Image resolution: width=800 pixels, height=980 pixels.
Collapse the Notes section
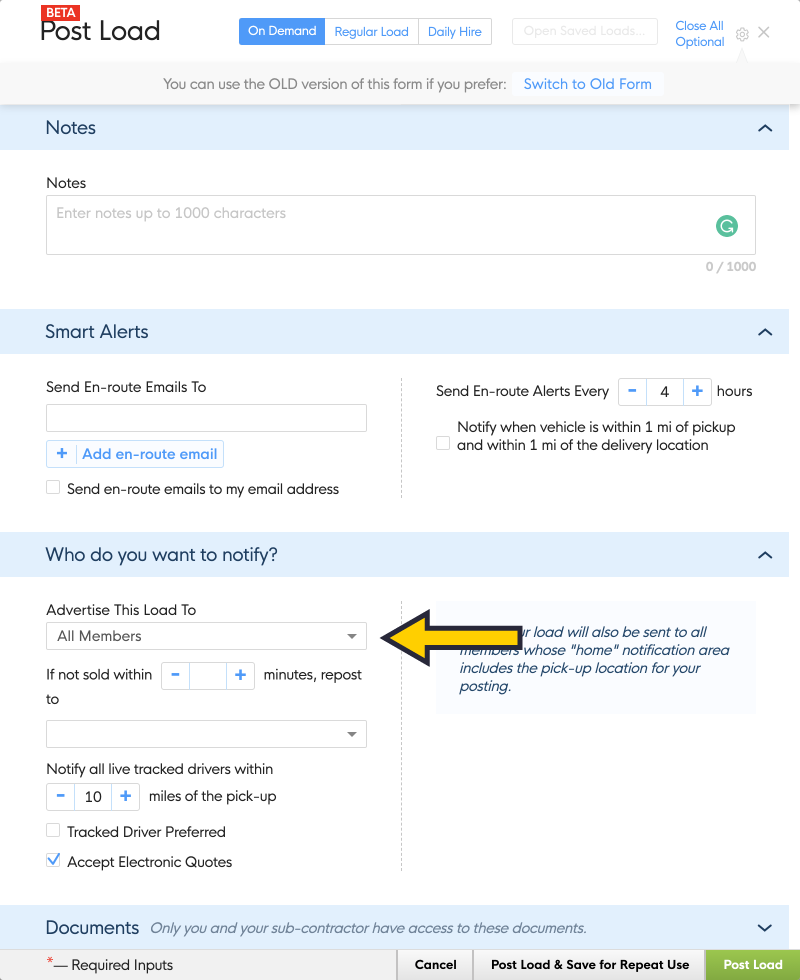point(765,128)
